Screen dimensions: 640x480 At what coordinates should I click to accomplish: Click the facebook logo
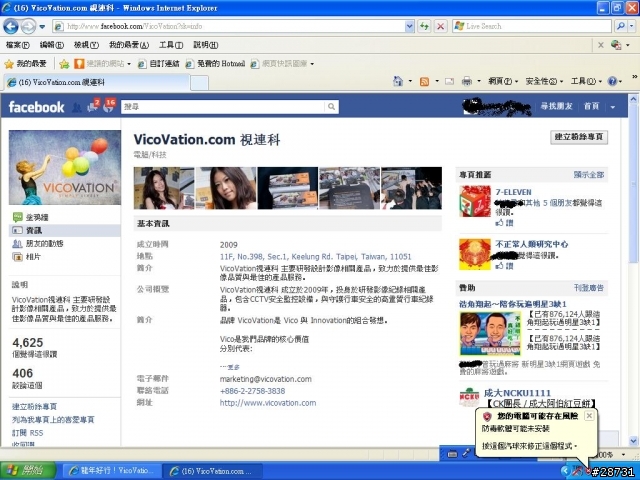36,107
